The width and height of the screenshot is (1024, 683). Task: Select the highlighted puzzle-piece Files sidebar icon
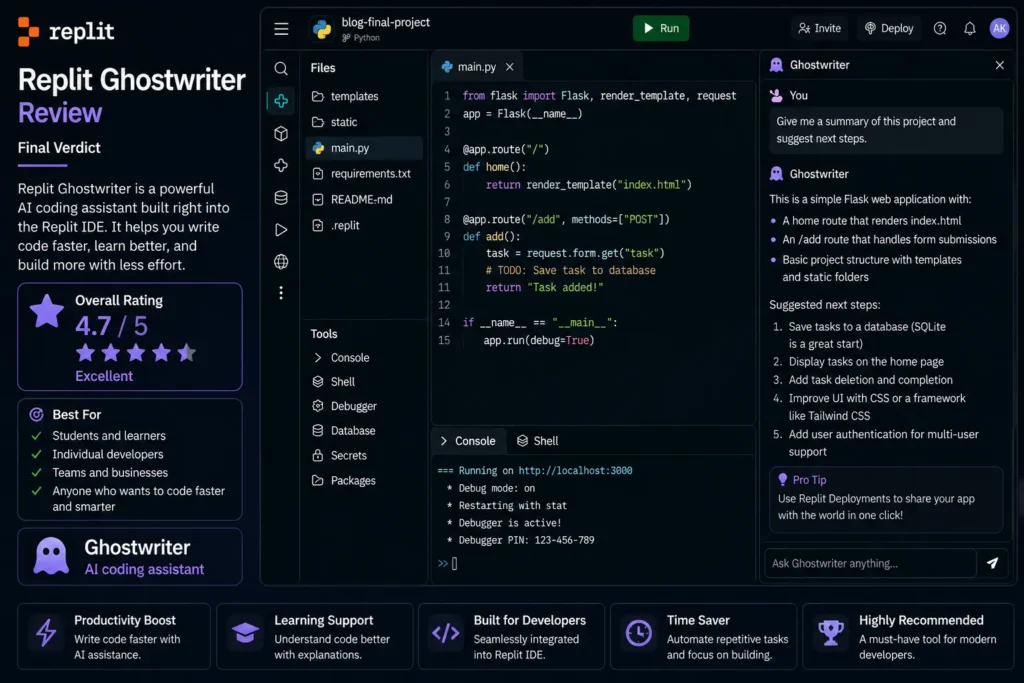pos(281,101)
